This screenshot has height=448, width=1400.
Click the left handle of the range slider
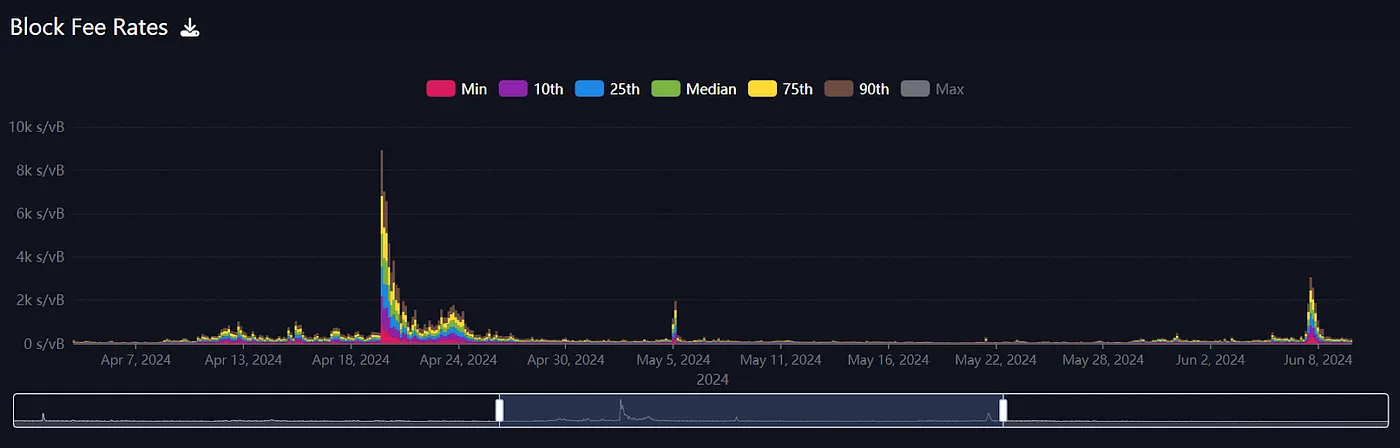coord(499,410)
